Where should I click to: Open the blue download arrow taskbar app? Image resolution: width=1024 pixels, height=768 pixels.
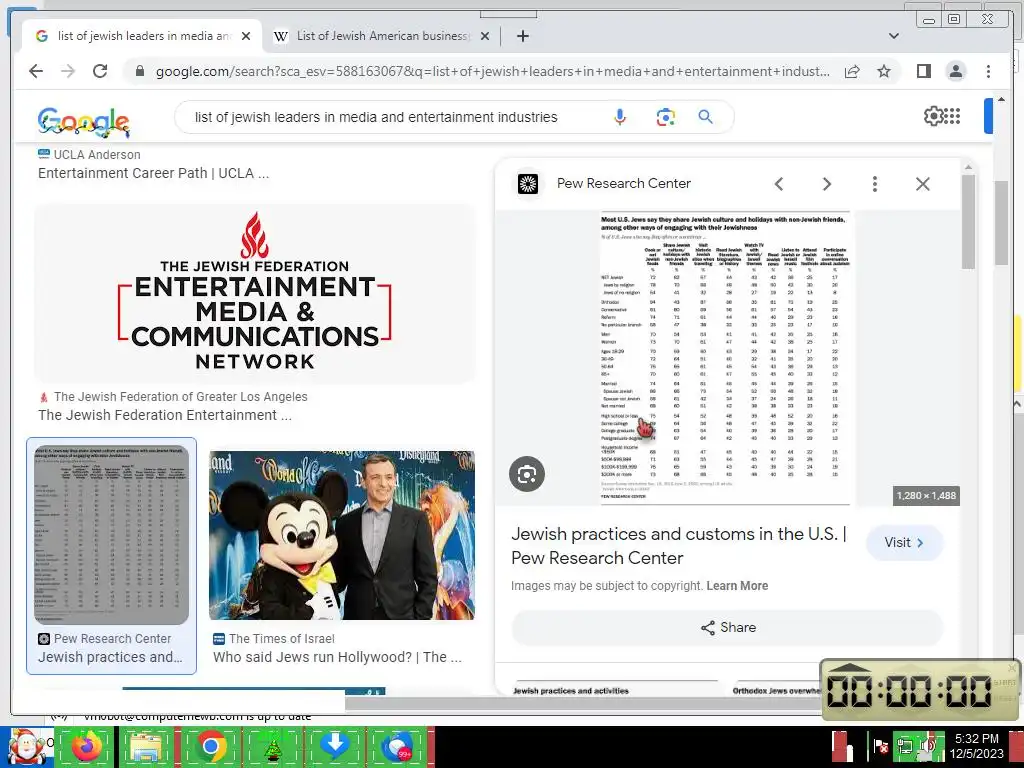(334, 746)
